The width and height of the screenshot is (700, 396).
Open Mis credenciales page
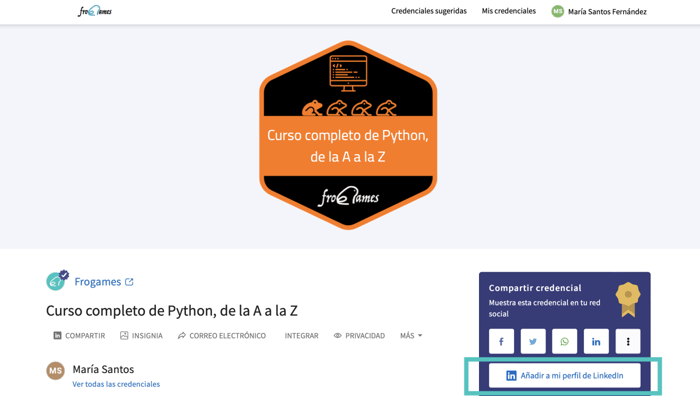pos(508,11)
